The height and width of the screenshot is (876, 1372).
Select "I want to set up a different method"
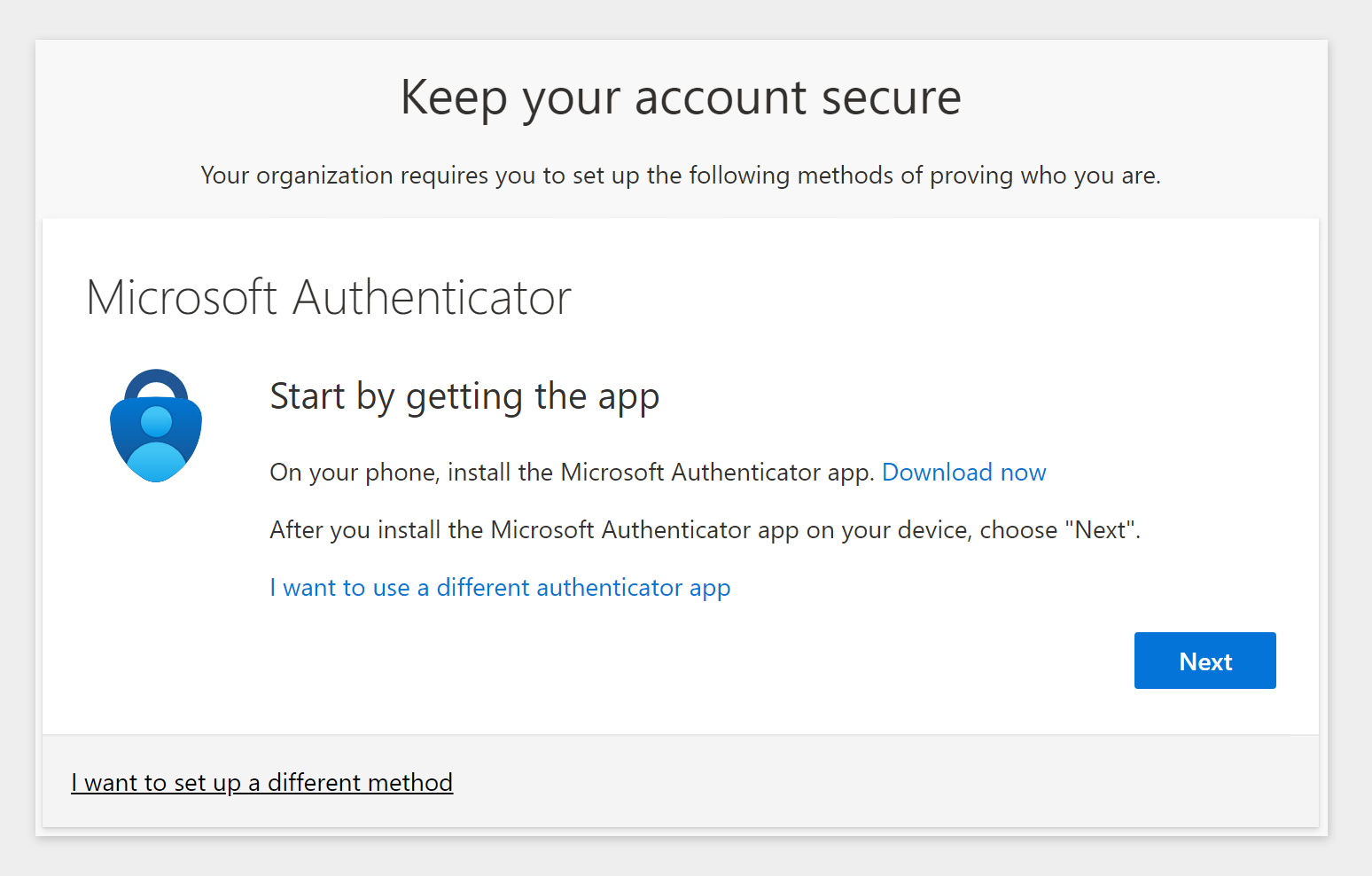point(261,782)
